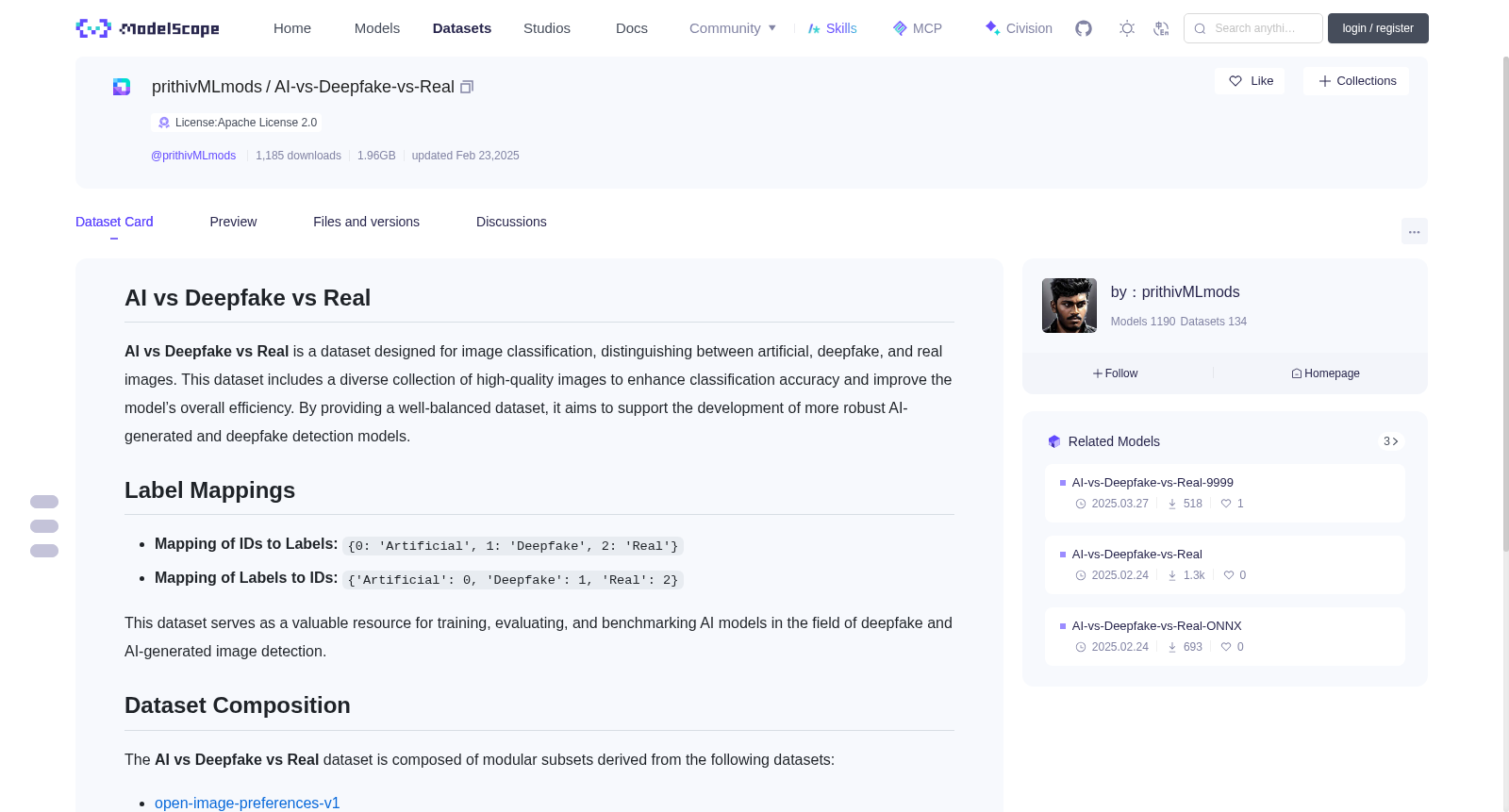
Task: Open the open-image-preferences-v1 link
Action: click(247, 803)
